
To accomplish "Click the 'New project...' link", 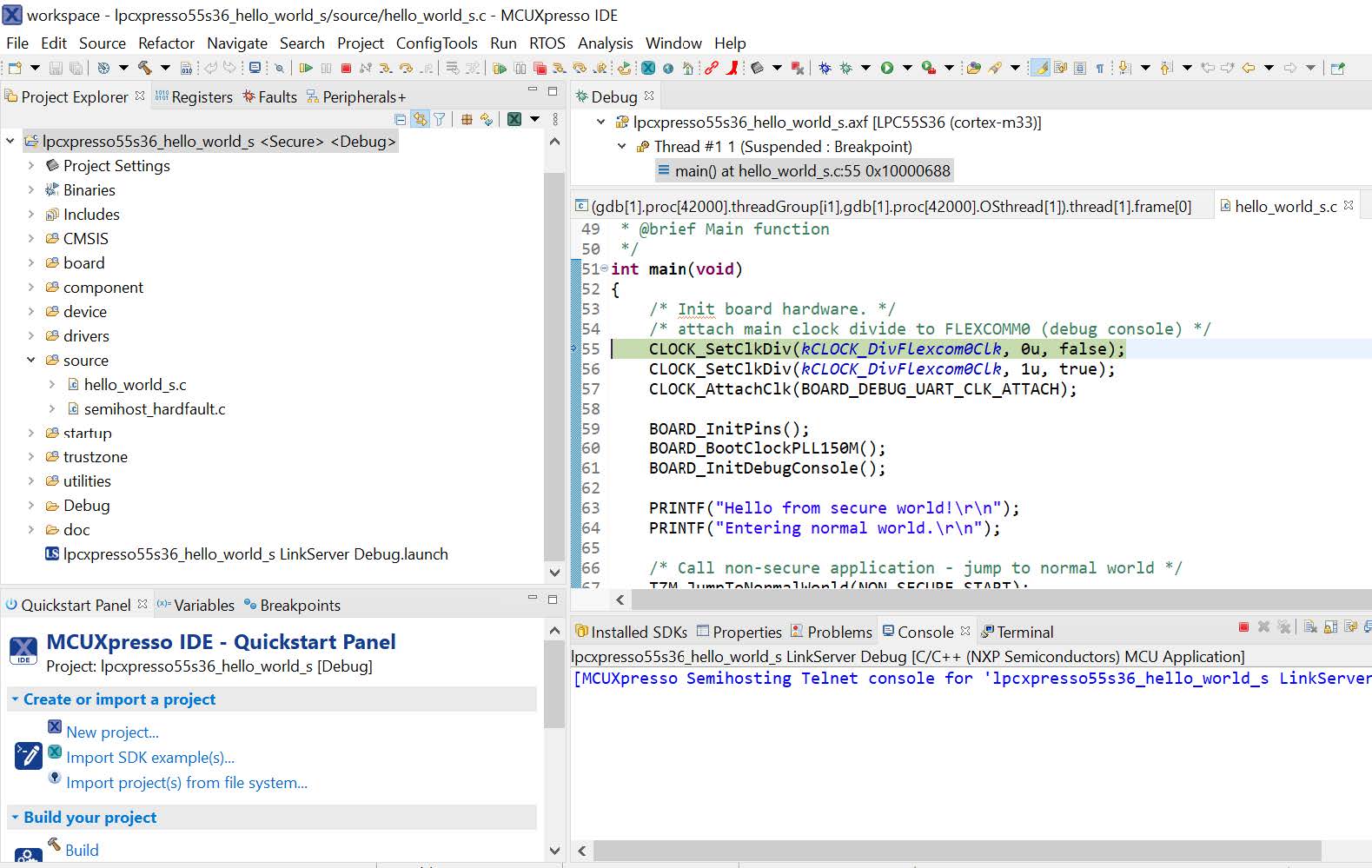I will (112, 732).
